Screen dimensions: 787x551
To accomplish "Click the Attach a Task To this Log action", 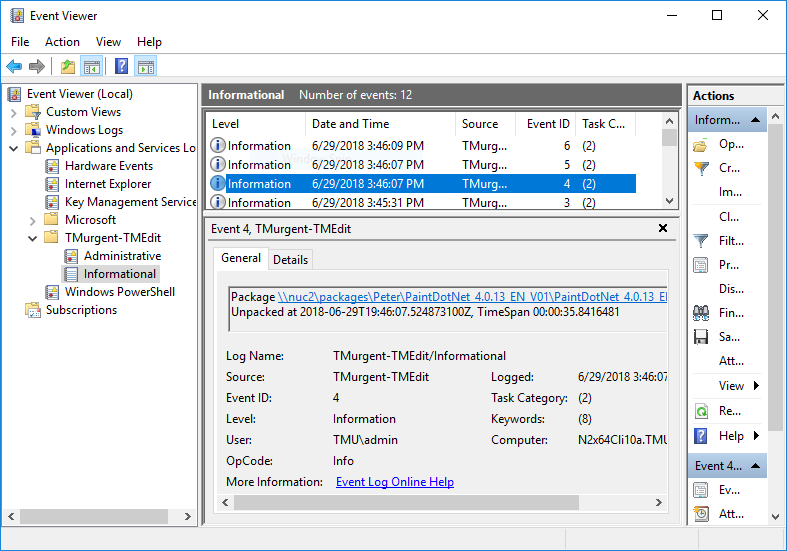I will (x=731, y=361).
